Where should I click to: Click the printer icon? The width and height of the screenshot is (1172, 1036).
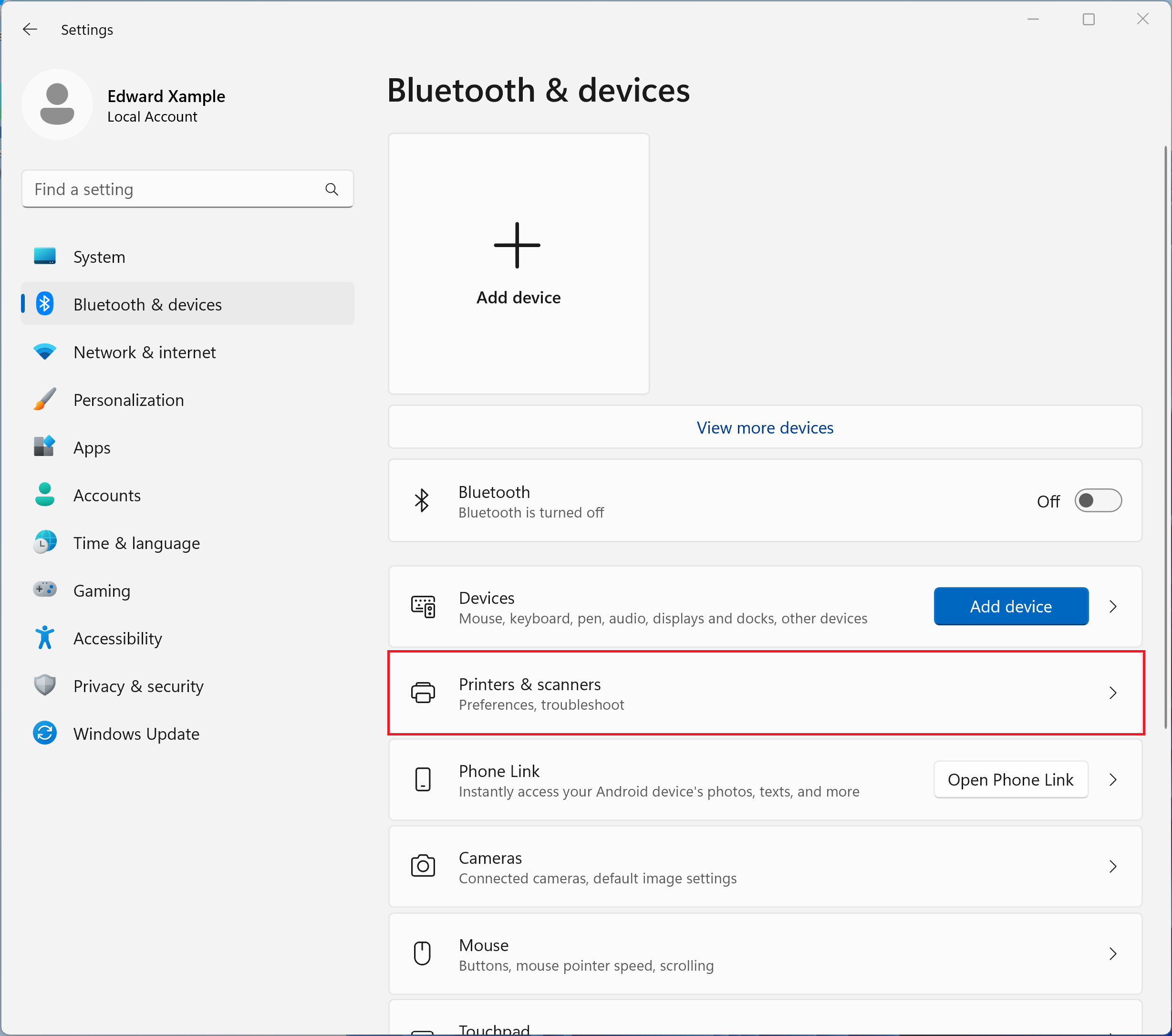click(x=423, y=693)
